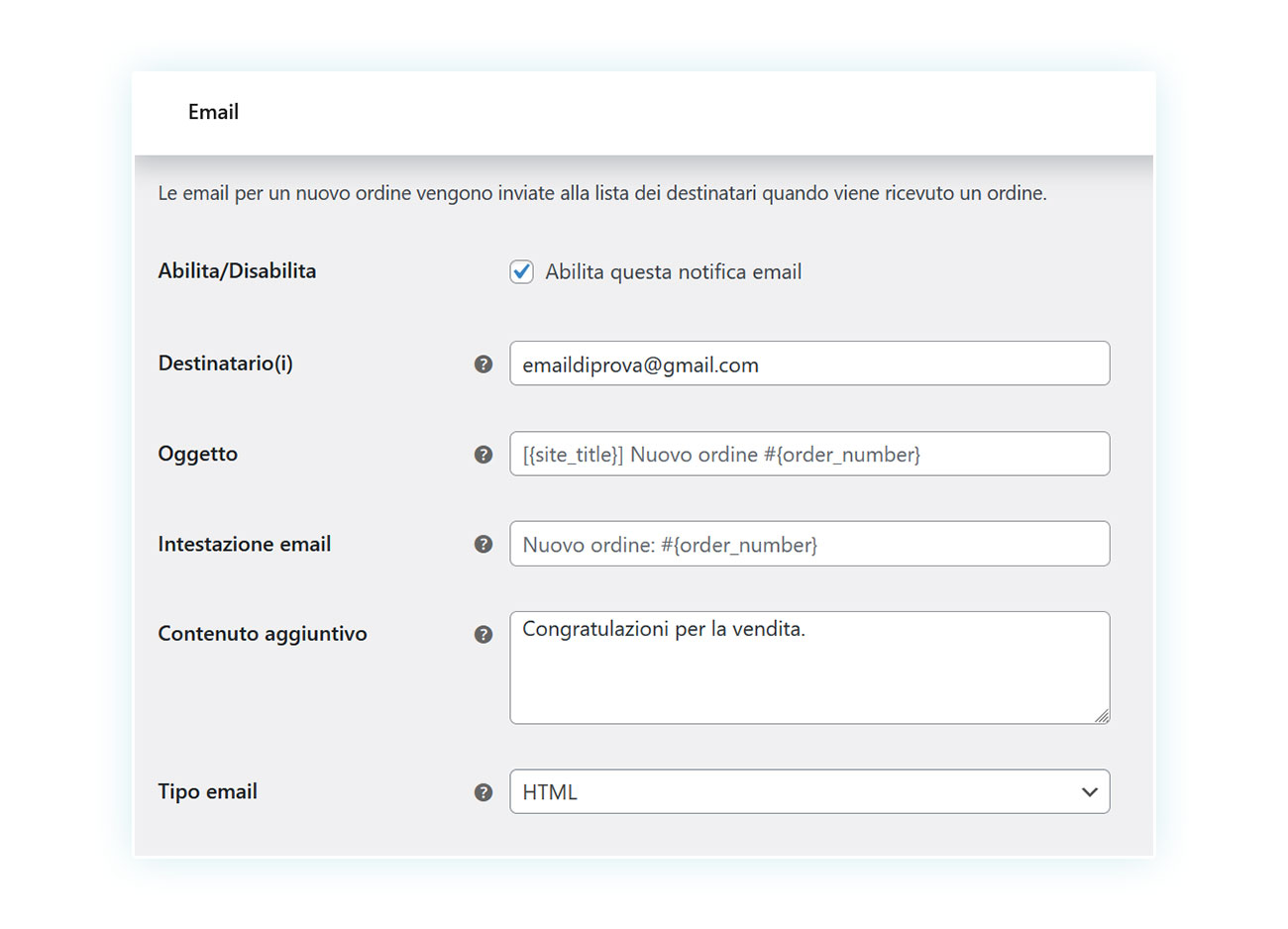Focus the Contenuto aggiuntivo text area
1288x929 pixels.
(x=809, y=668)
